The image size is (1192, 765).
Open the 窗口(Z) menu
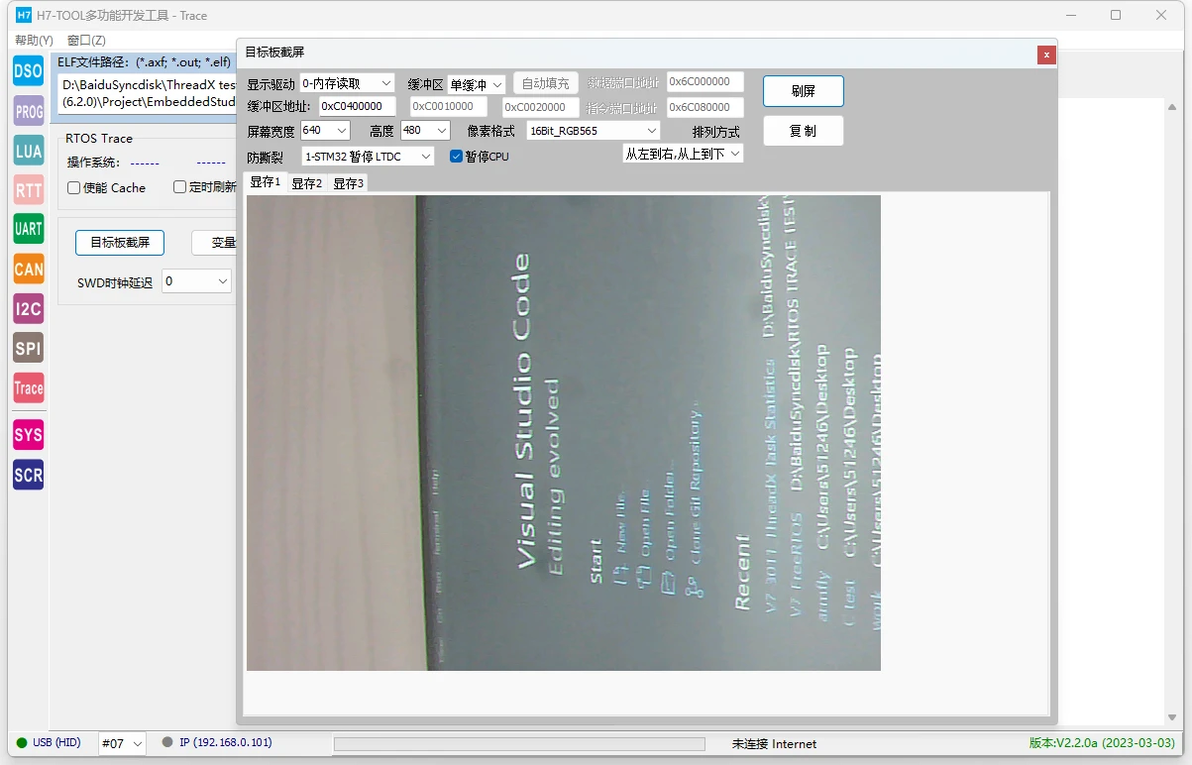(x=86, y=40)
